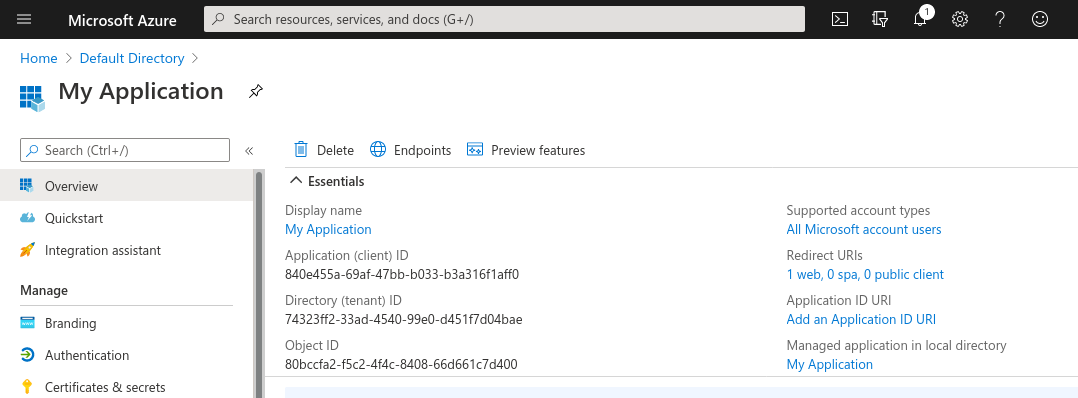Click the Directory (tenant) ID label

(x=343, y=300)
